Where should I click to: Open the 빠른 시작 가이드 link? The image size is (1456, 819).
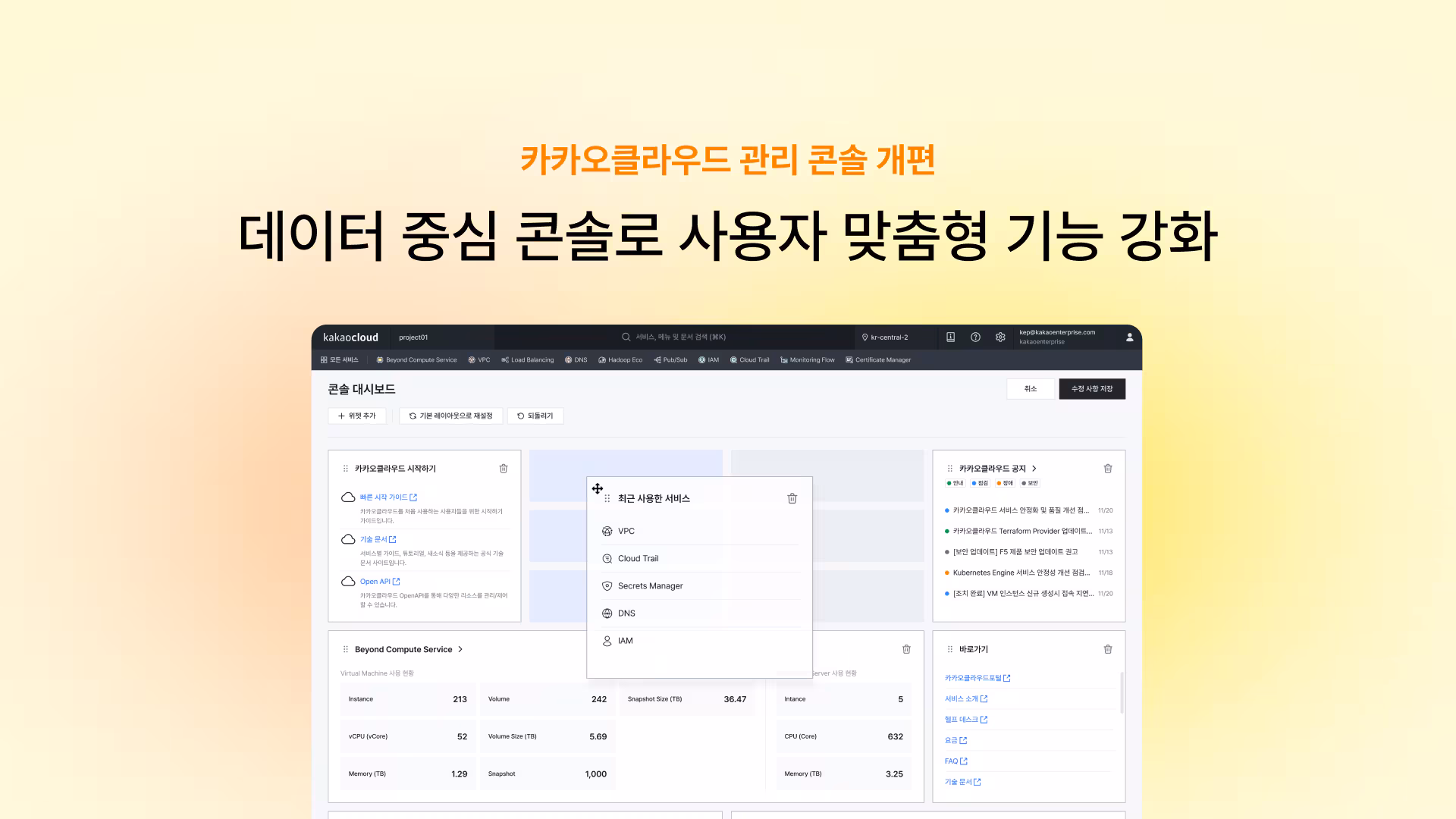point(388,497)
